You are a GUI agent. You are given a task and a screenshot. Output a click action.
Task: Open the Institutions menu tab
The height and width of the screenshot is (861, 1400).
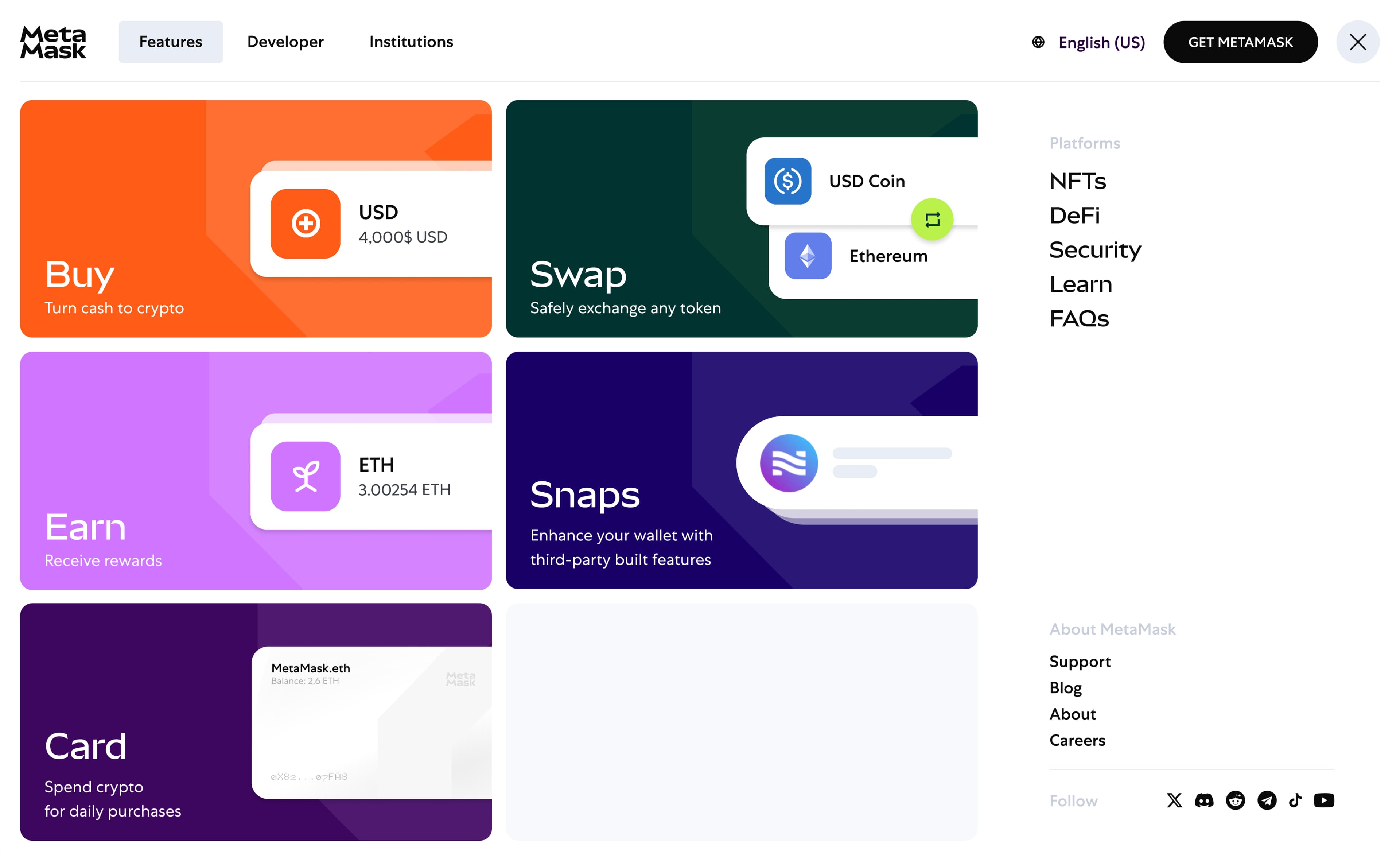pos(411,42)
